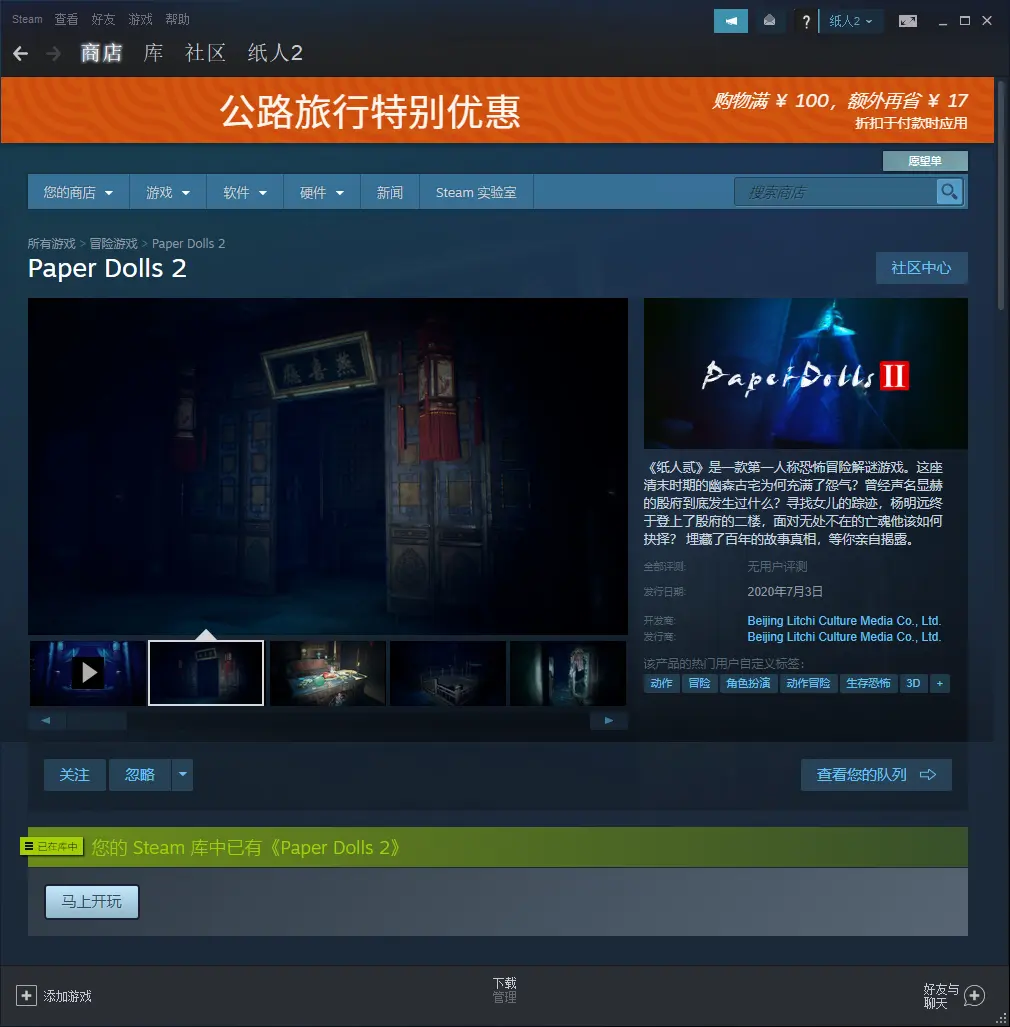Click the store search magnifier icon
The image size is (1010, 1027).
tap(949, 192)
